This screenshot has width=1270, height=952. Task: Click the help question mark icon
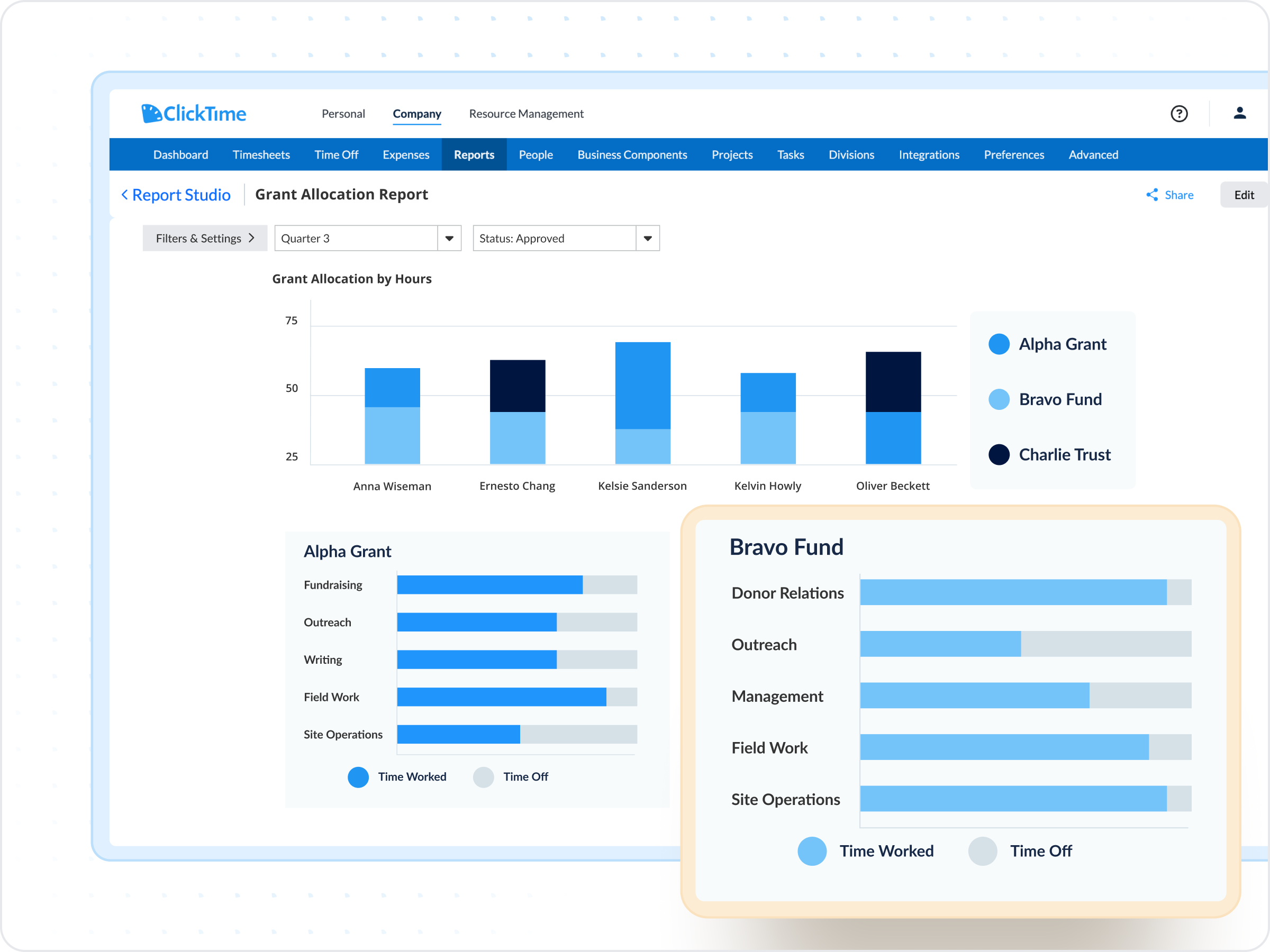click(x=1178, y=114)
